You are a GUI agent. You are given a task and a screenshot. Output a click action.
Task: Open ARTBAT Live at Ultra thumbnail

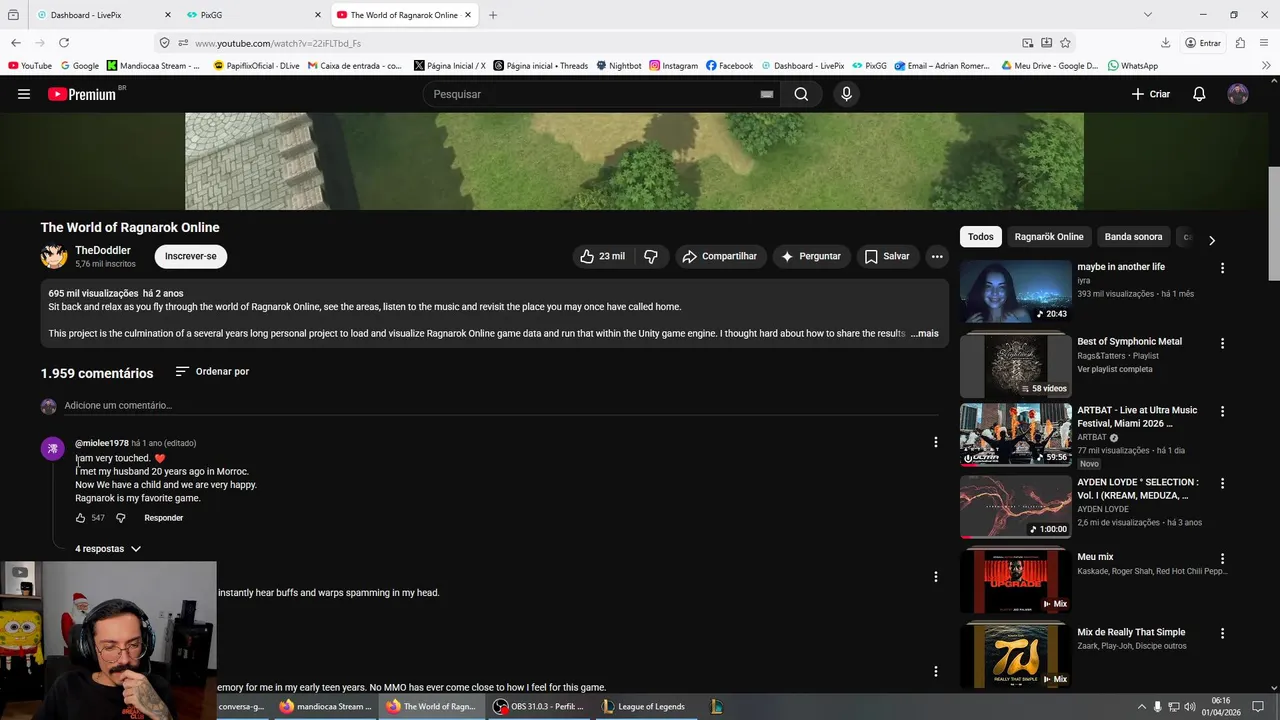coord(1015,435)
